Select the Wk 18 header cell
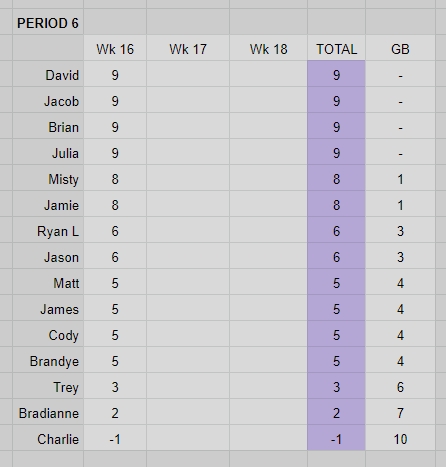 click(268, 48)
